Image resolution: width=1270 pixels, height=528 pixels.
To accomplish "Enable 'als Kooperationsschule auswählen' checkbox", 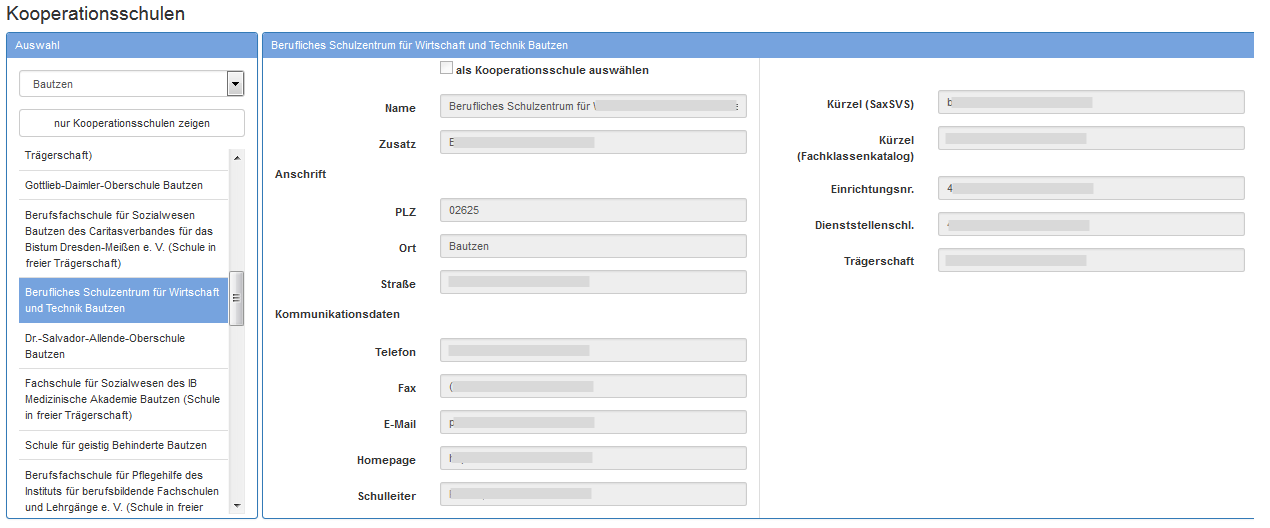I will [446, 70].
